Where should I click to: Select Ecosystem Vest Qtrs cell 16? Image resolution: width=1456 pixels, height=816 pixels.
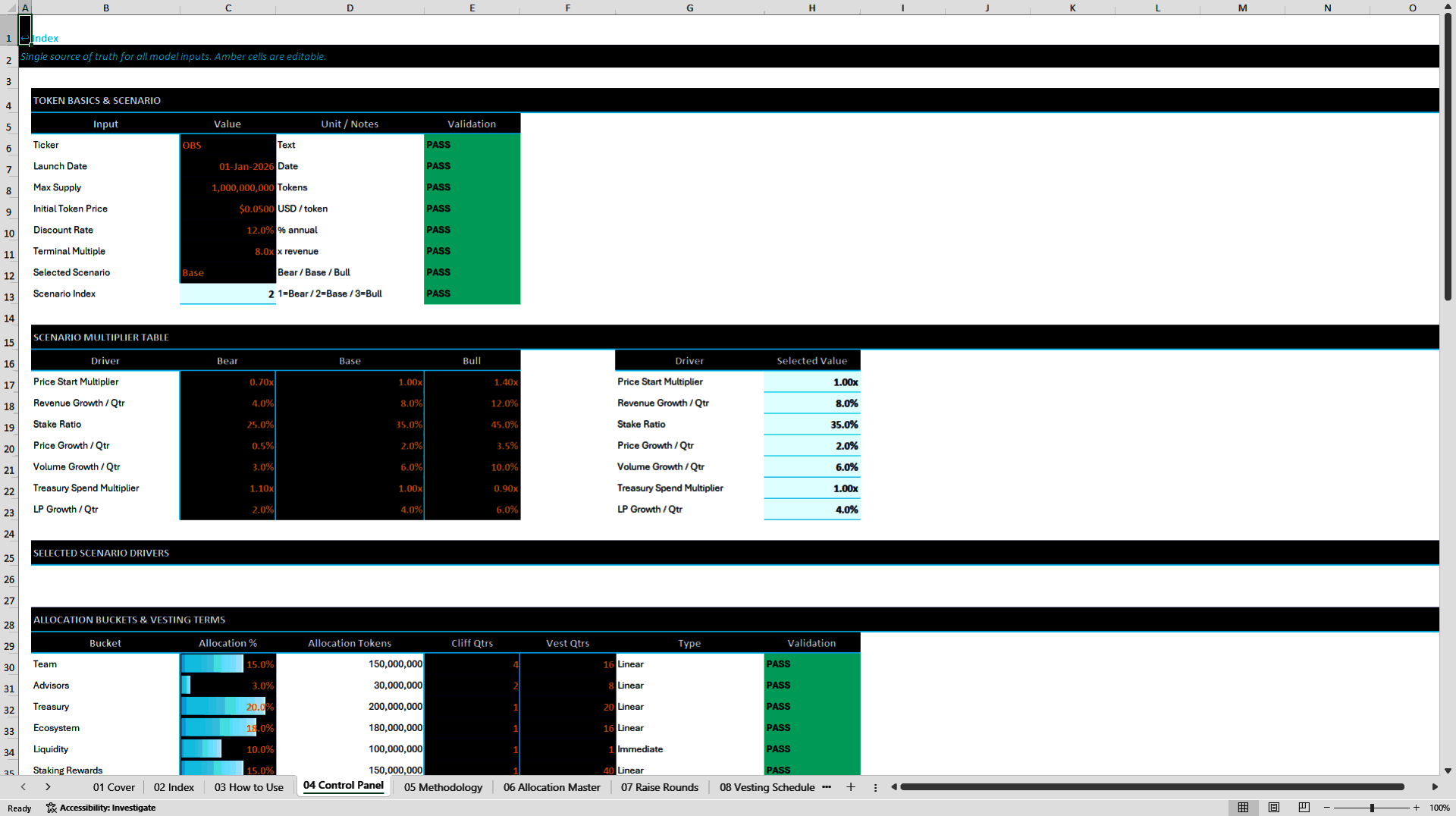tap(567, 728)
